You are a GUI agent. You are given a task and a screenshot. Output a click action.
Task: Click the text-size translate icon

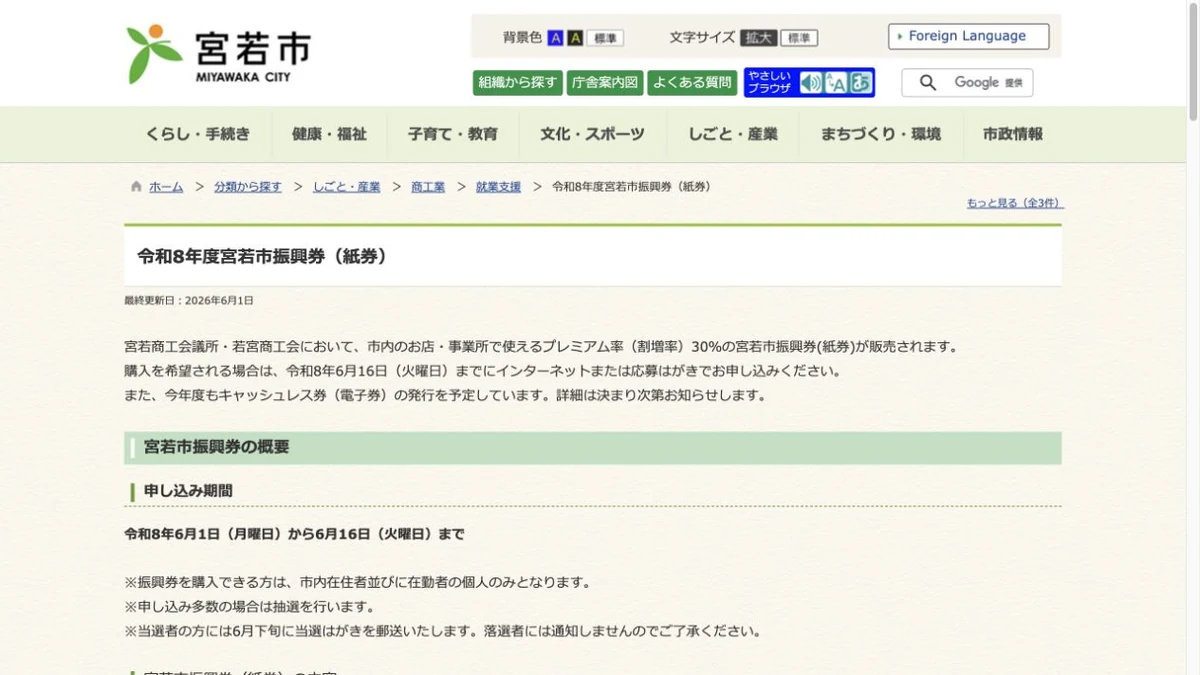tap(835, 83)
